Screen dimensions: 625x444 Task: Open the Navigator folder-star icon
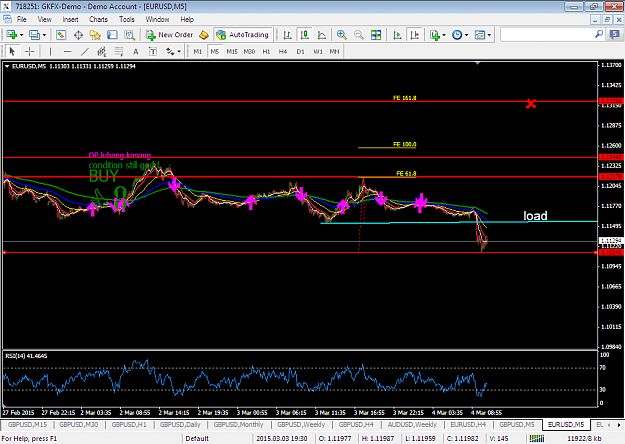pyautogui.click(x=95, y=35)
